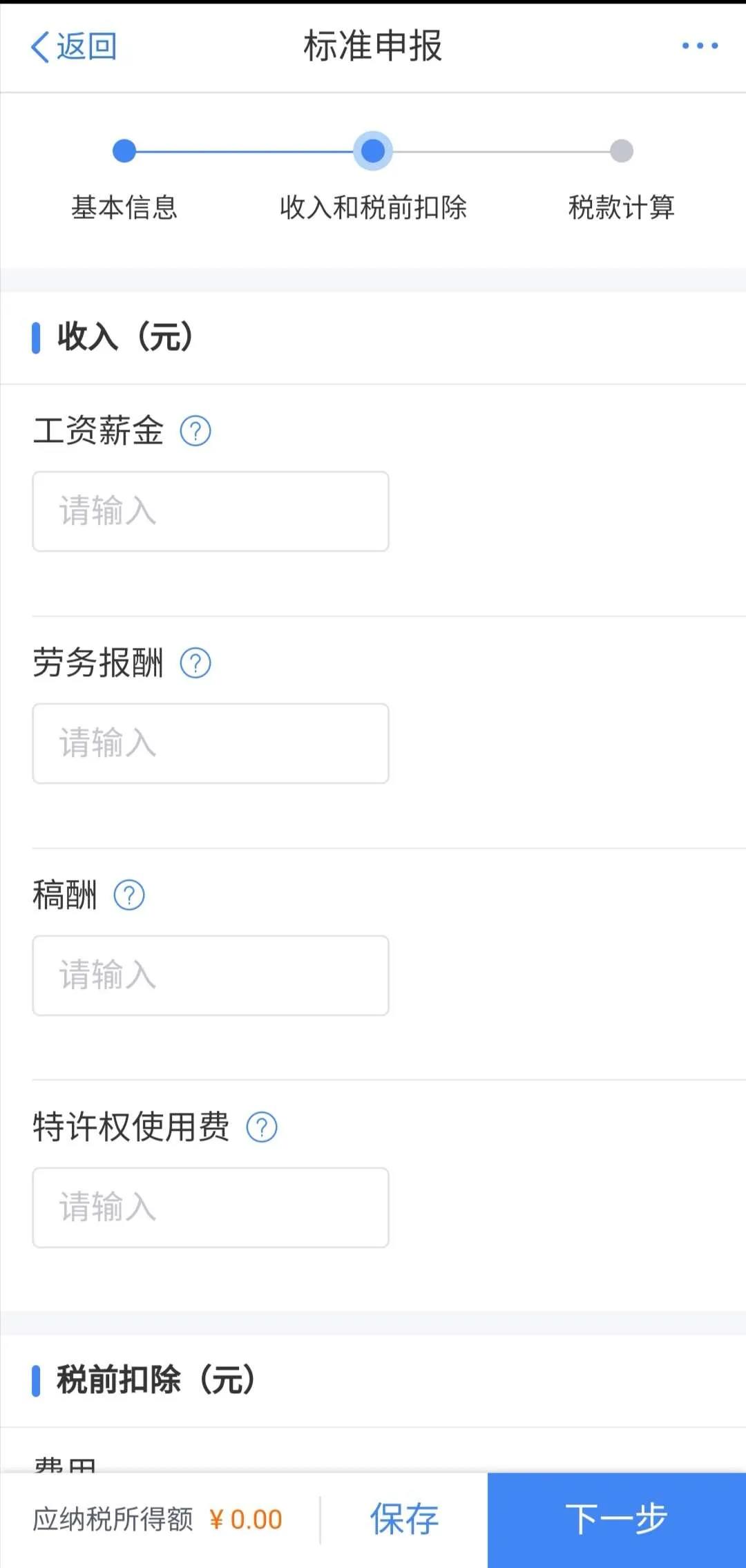Open the three-dot more options menu
The height and width of the screenshot is (1568, 746).
700,46
